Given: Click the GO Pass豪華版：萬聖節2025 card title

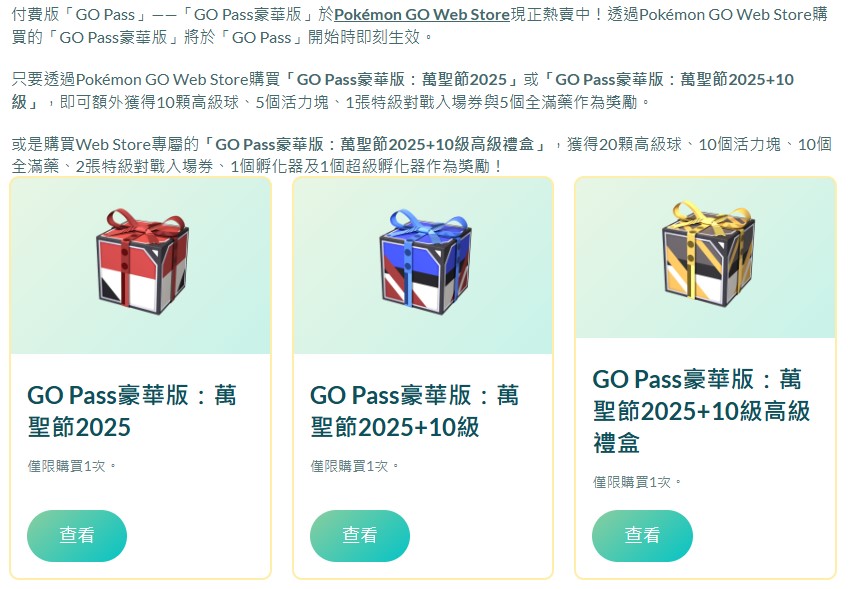Looking at the screenshot, I should [x=132, y=411].
